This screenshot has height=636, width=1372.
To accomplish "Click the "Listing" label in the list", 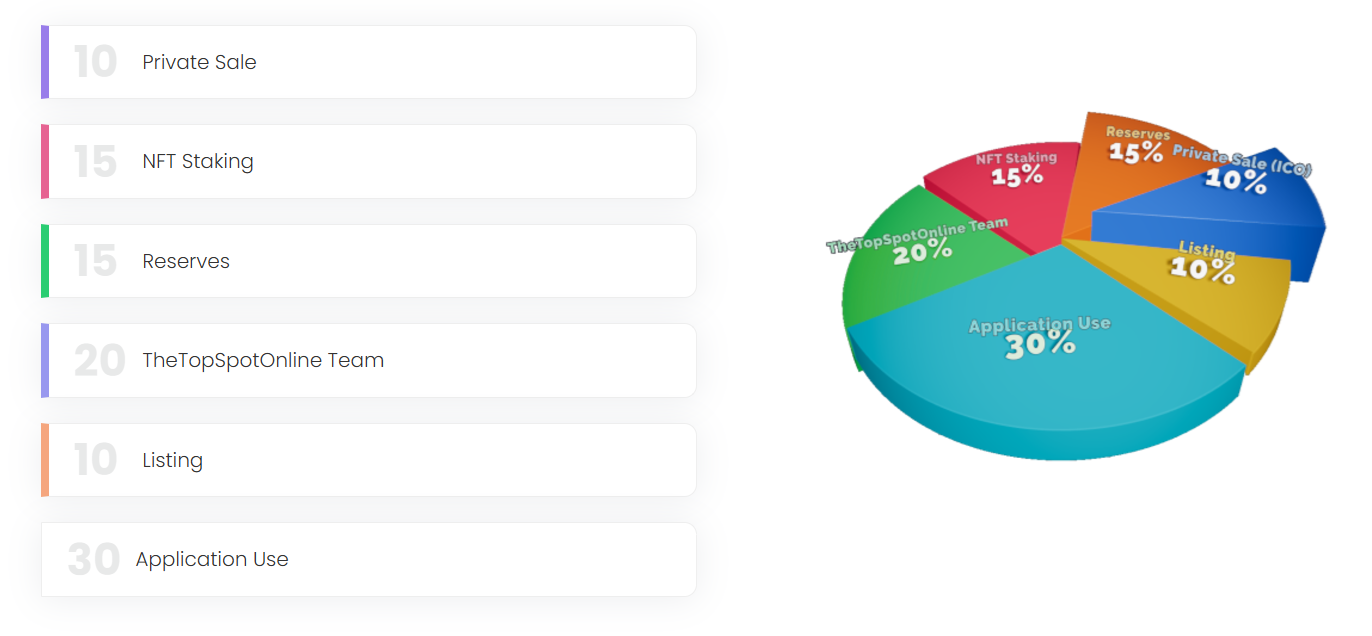I will (x=172, y=460).
